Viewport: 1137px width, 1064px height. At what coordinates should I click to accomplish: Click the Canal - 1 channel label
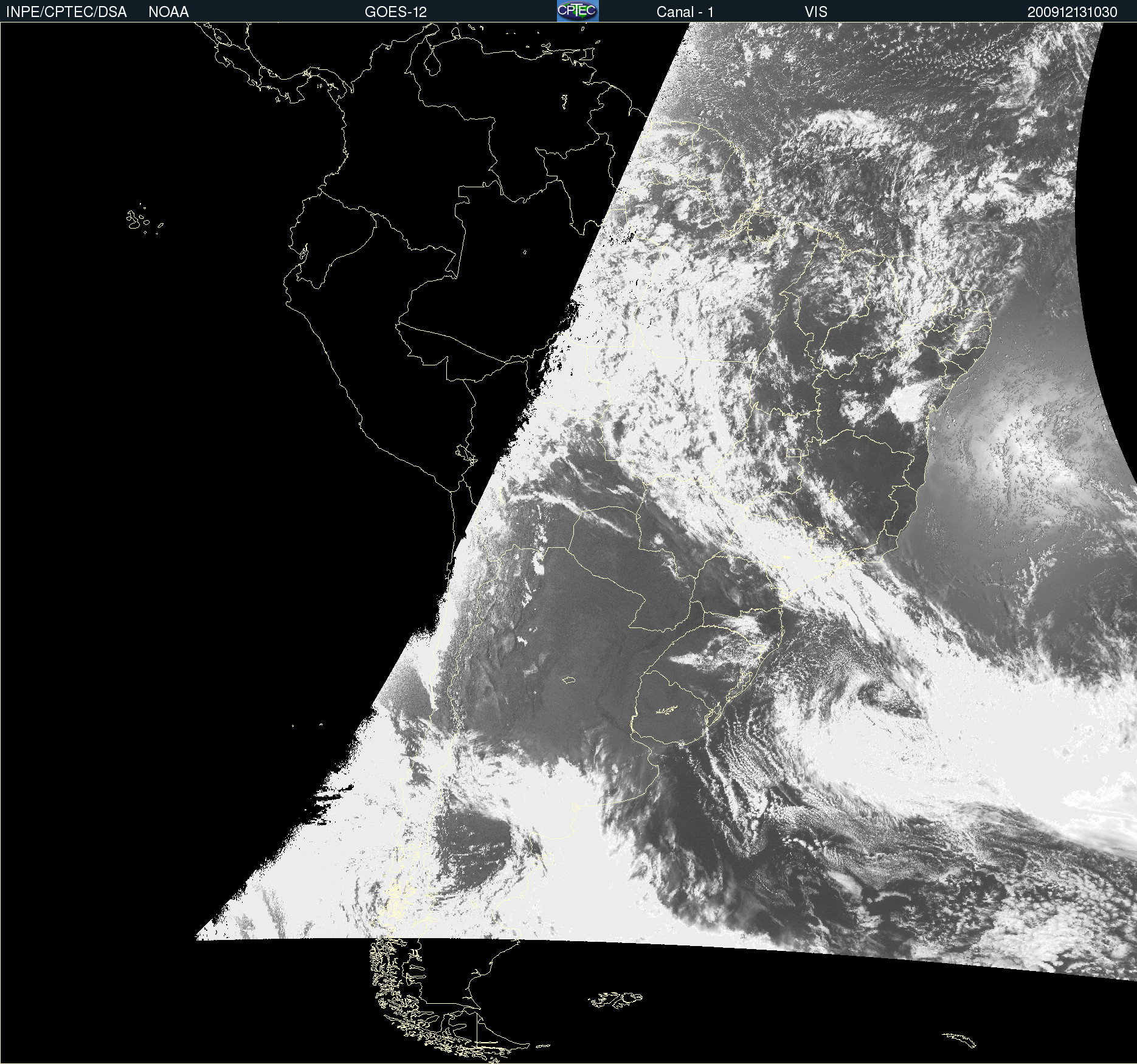click(685, 12)
